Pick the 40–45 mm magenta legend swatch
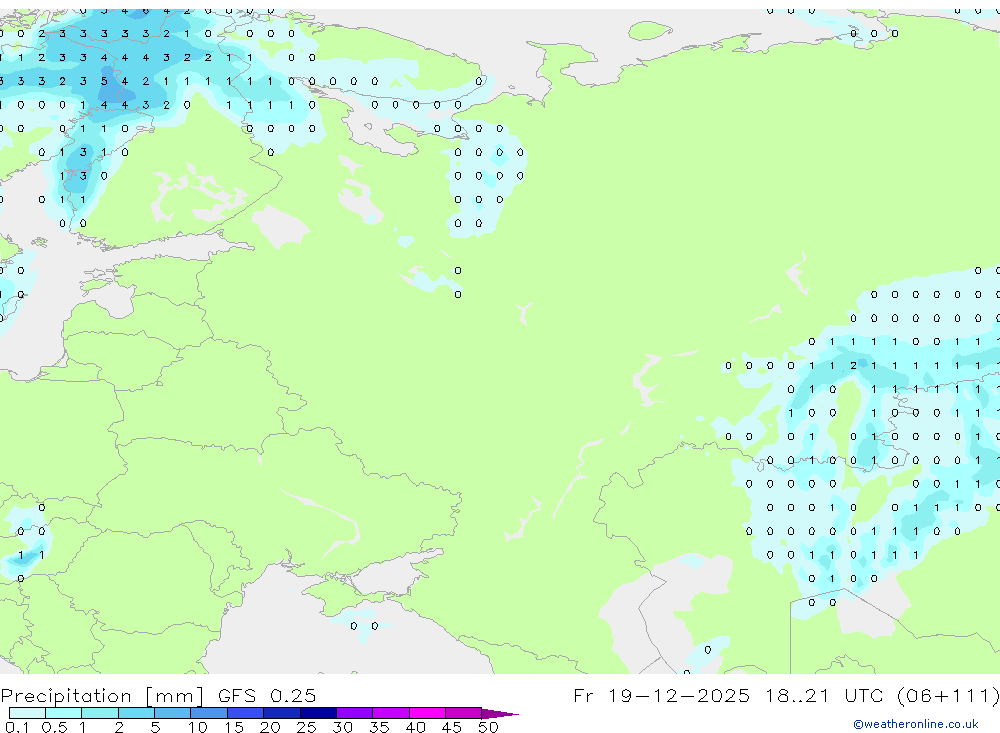Image resolution: width=1000 pixels, height=733 pixels. coord(427,713)
